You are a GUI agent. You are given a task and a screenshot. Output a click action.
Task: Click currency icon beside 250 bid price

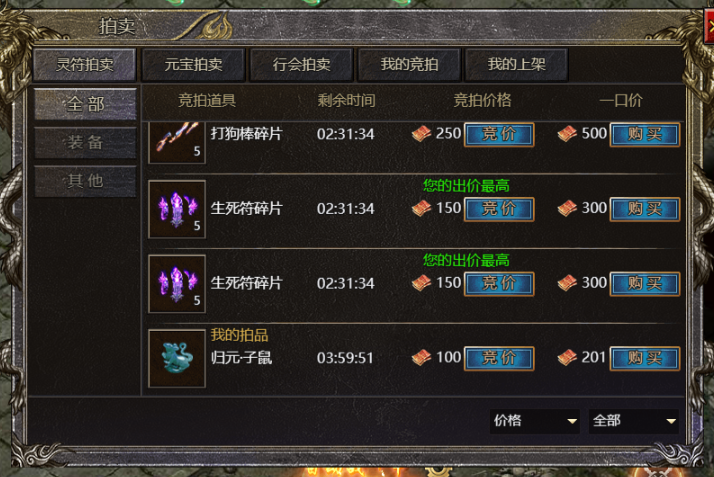pos(421,134)
